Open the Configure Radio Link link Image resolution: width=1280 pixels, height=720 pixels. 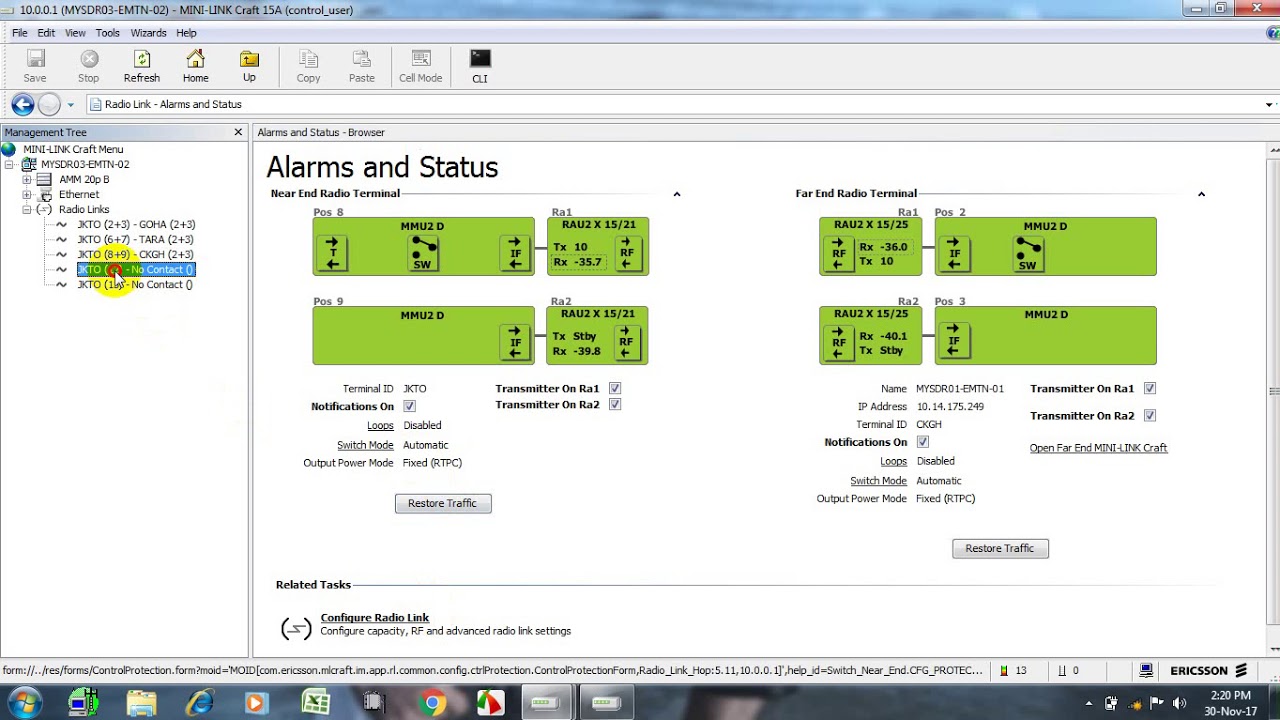[375, 618]
